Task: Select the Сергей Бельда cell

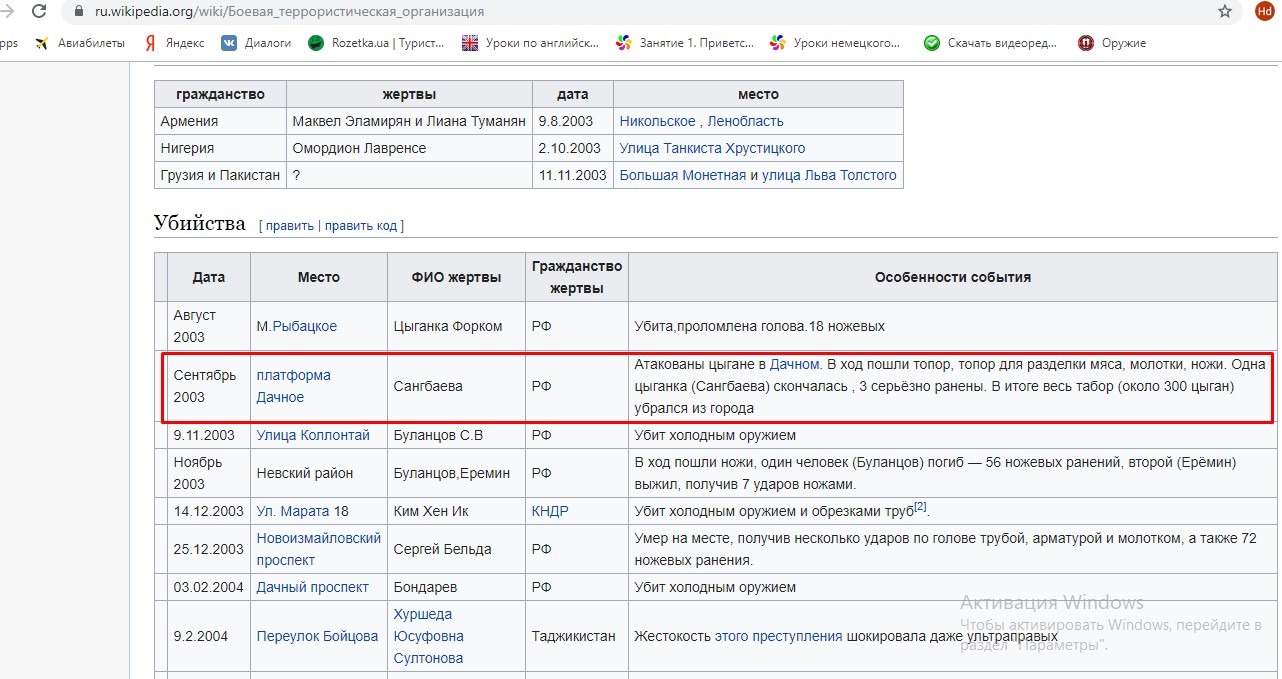Action: click(x=457, y=549)
